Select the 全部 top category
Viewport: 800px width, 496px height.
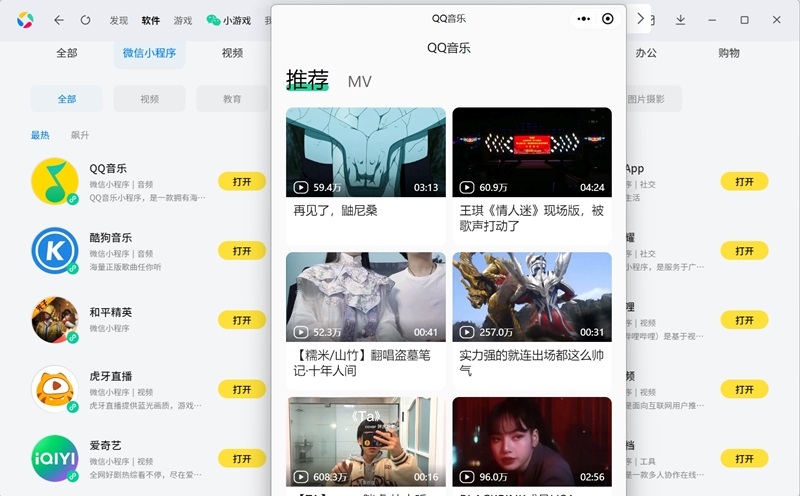tap(67, 53)
